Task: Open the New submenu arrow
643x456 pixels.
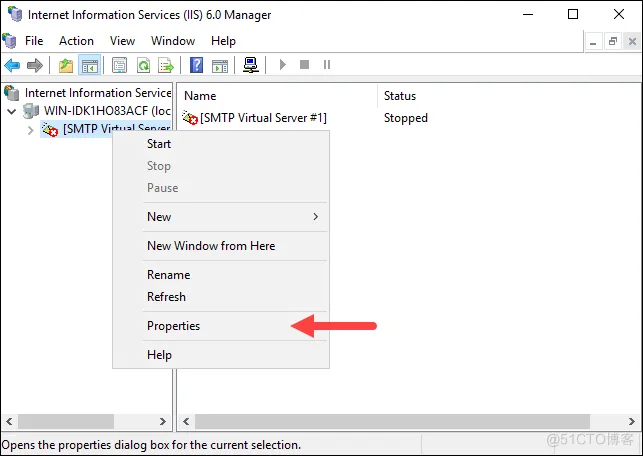Action: (x=316, y=217)
